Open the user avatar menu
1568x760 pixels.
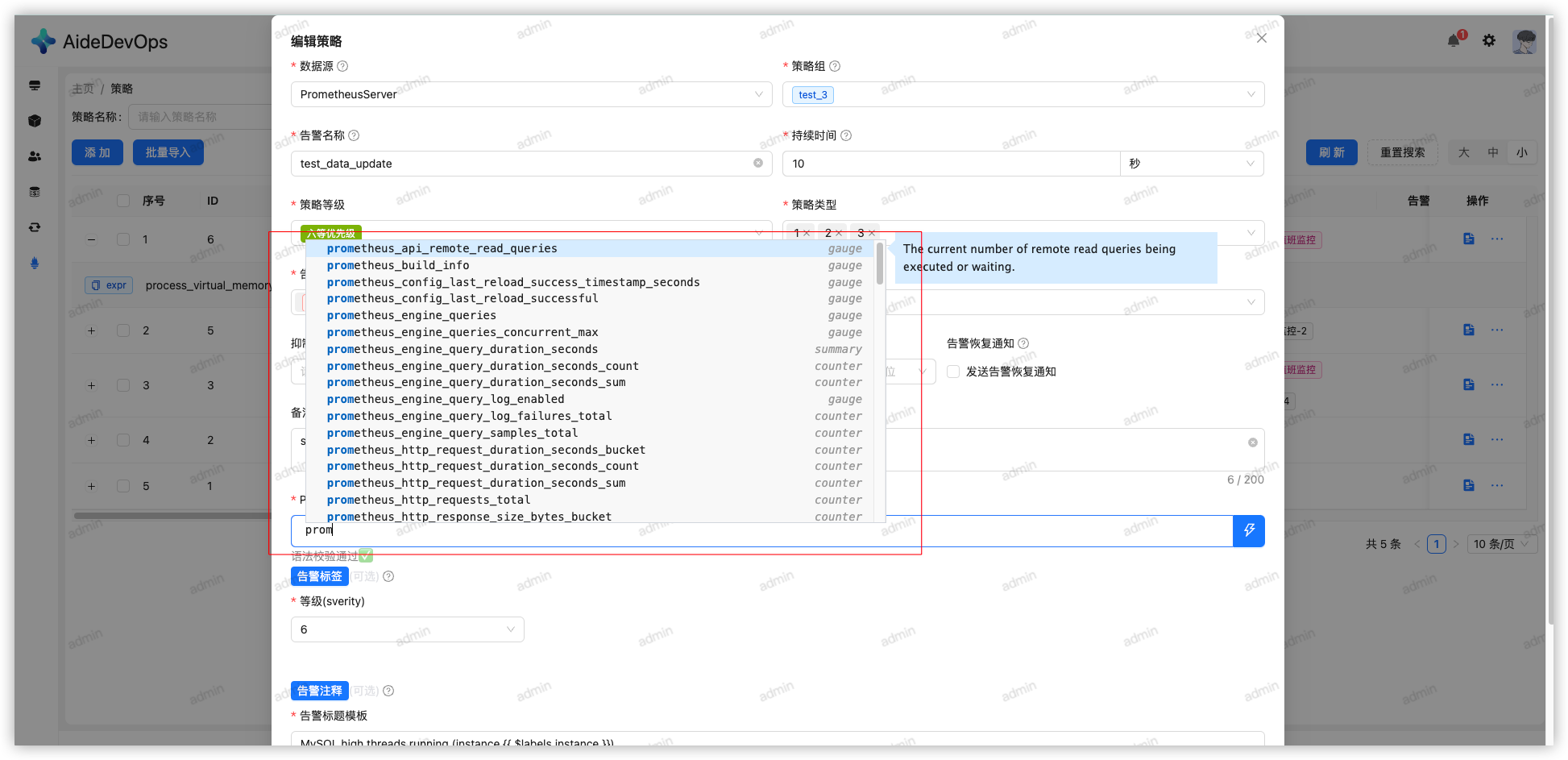point(1524,40)
